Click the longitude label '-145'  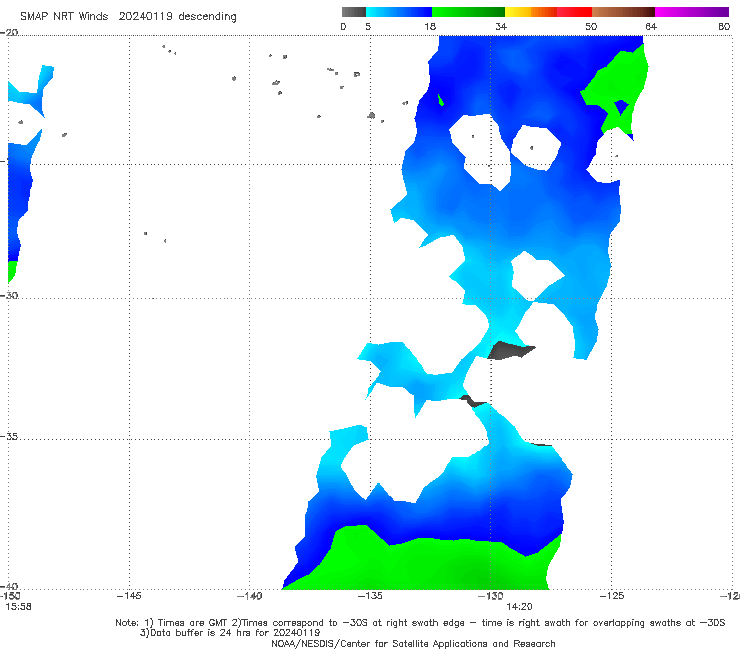129,596
